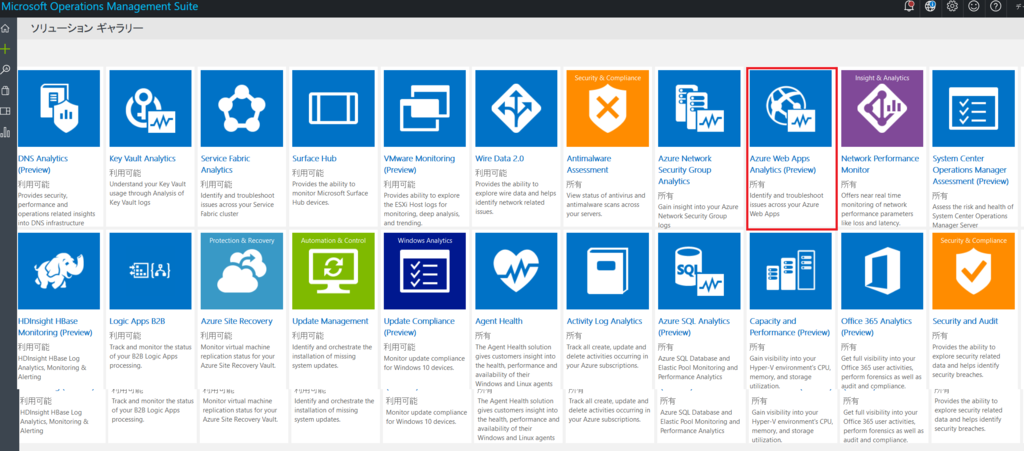Select the Agent Health heart icon

pyautogui.click(x=516, y=272)
